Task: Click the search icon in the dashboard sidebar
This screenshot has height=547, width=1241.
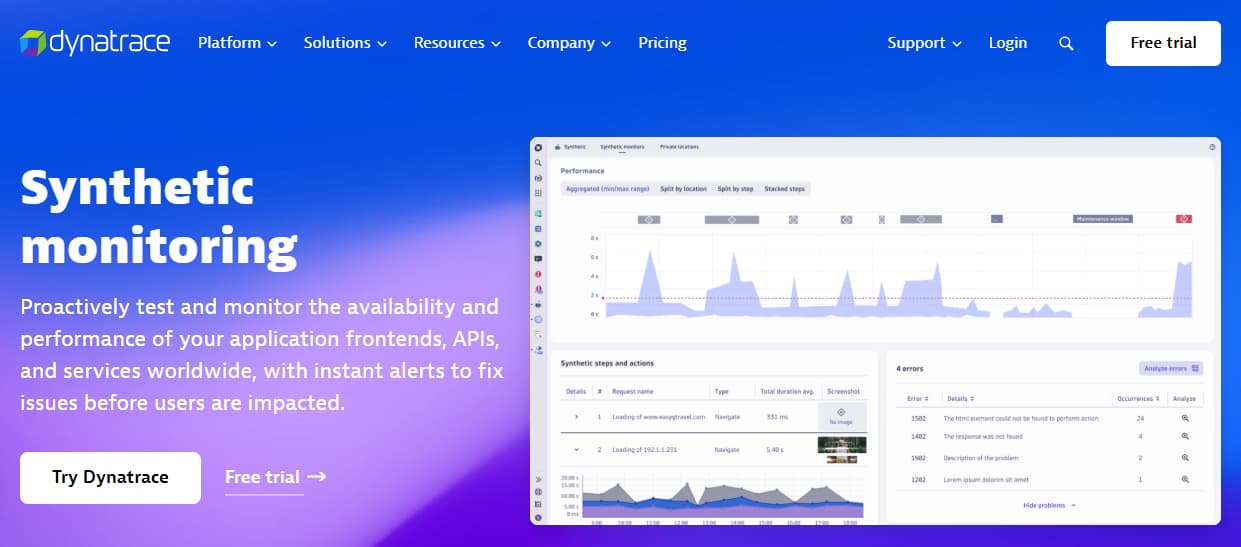Action: (538, 163)
